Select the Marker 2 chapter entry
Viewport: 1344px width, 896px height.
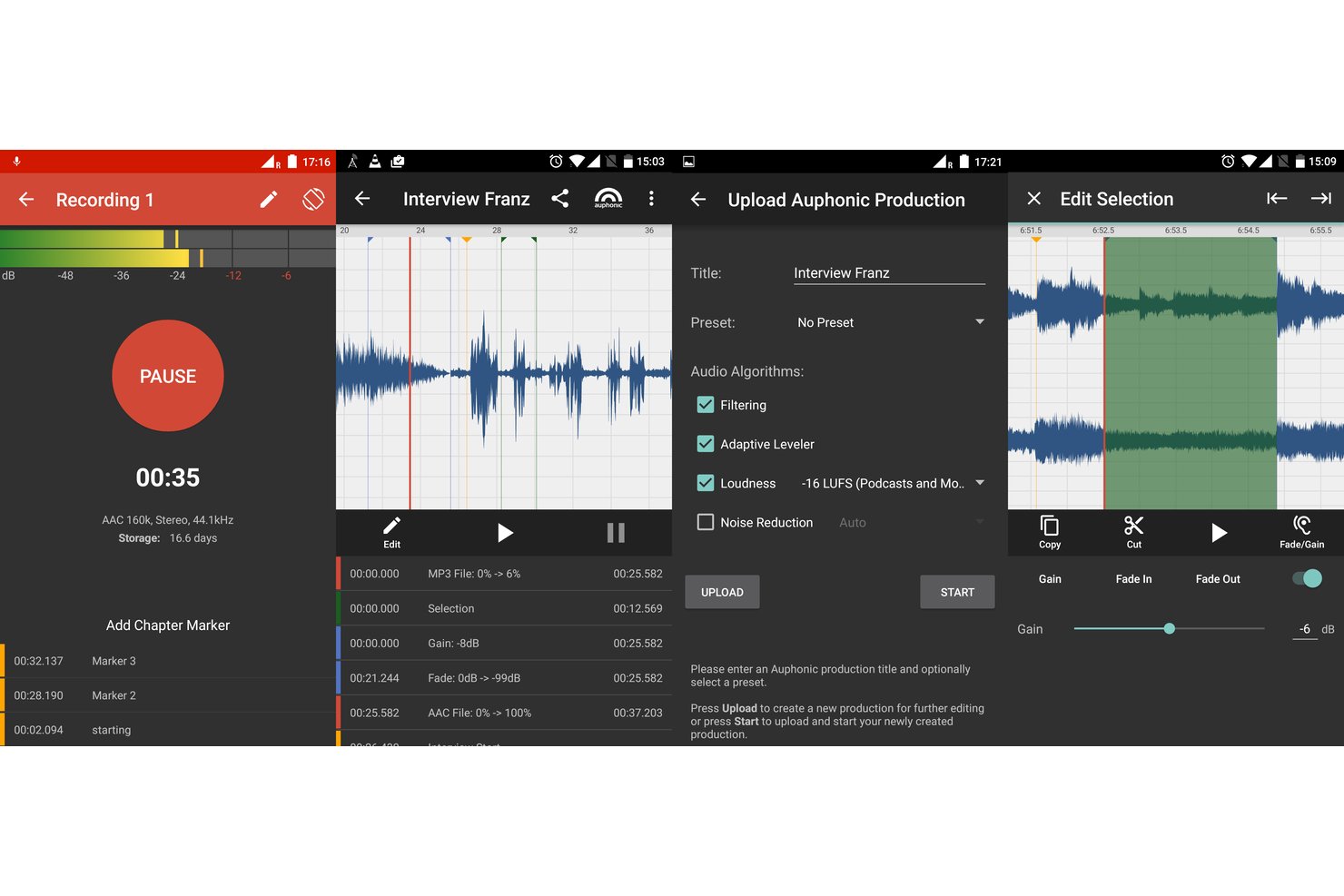[x=168, y=695]
